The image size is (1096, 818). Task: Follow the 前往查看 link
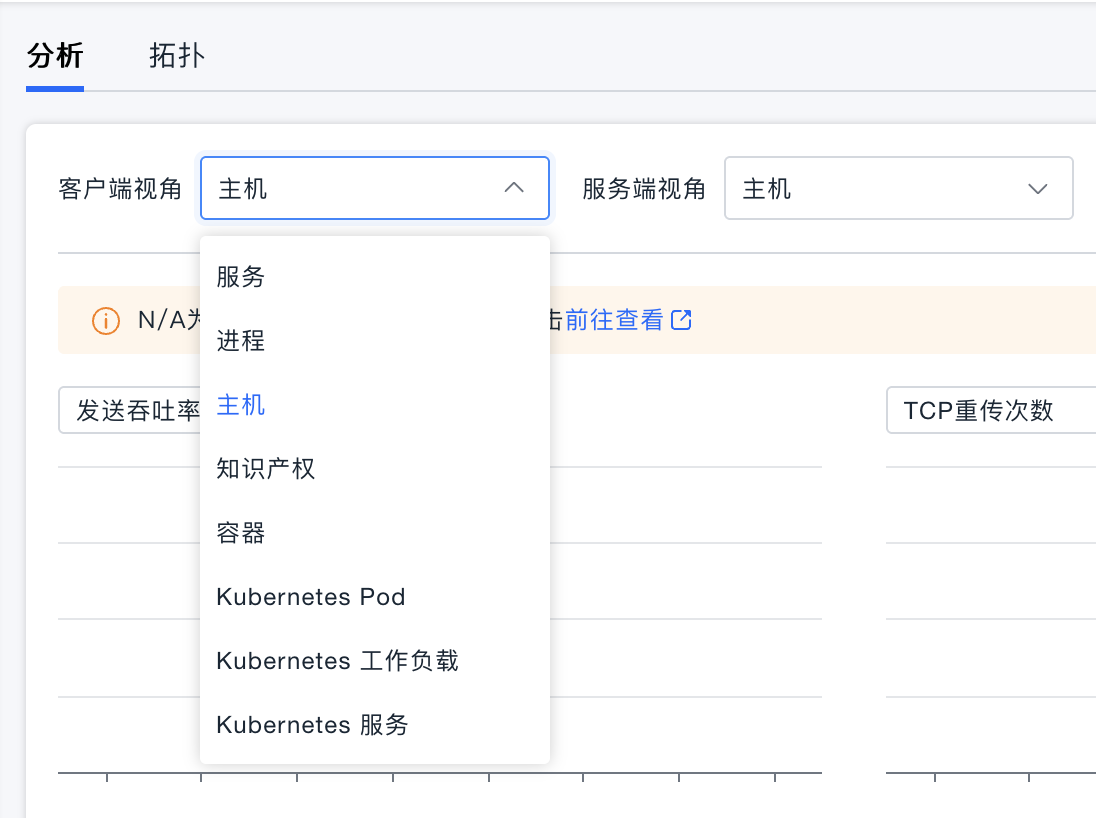pyautogui.click(x=614, y=320)
